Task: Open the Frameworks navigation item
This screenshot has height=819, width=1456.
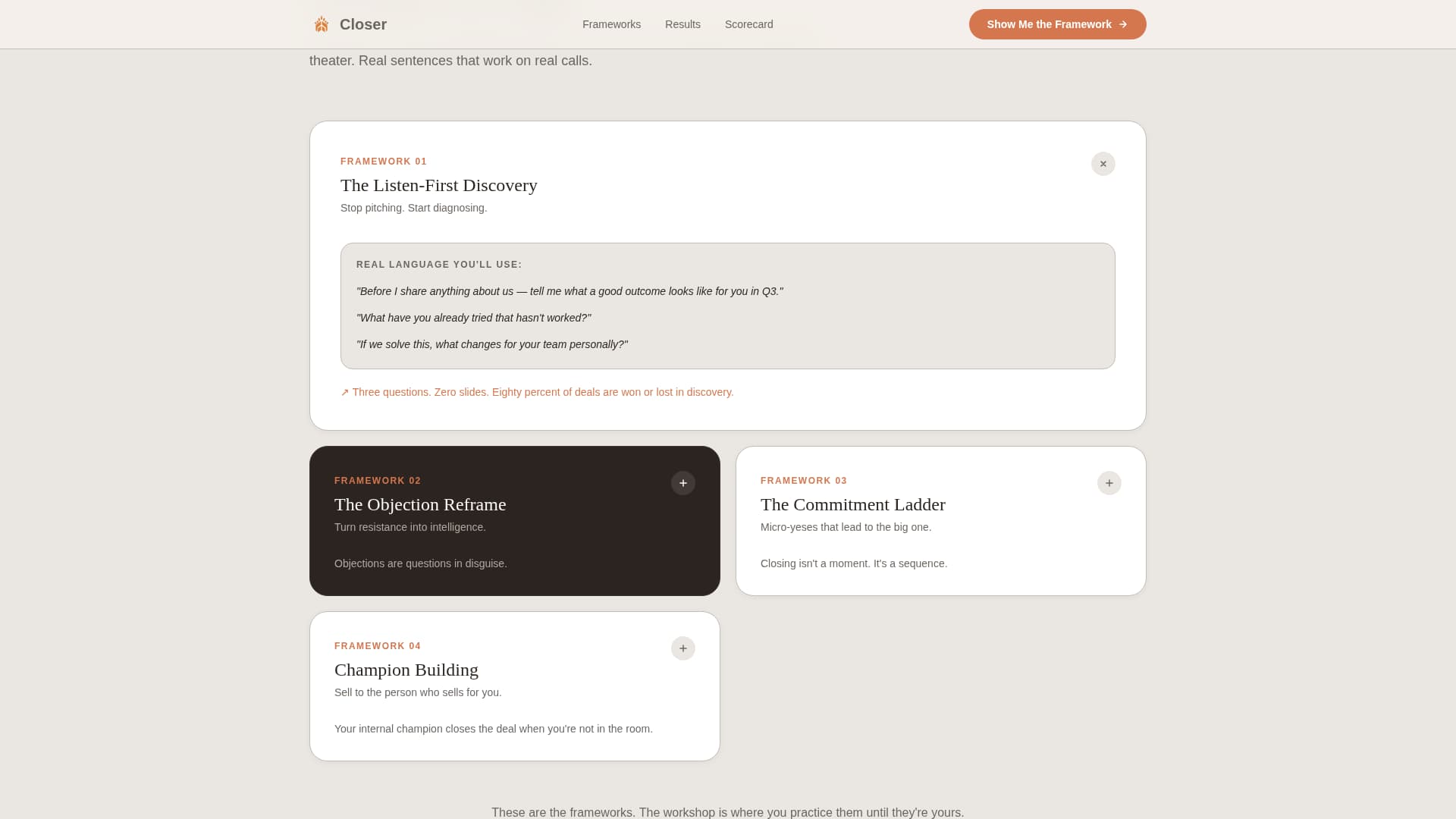Action: [611, 24]
